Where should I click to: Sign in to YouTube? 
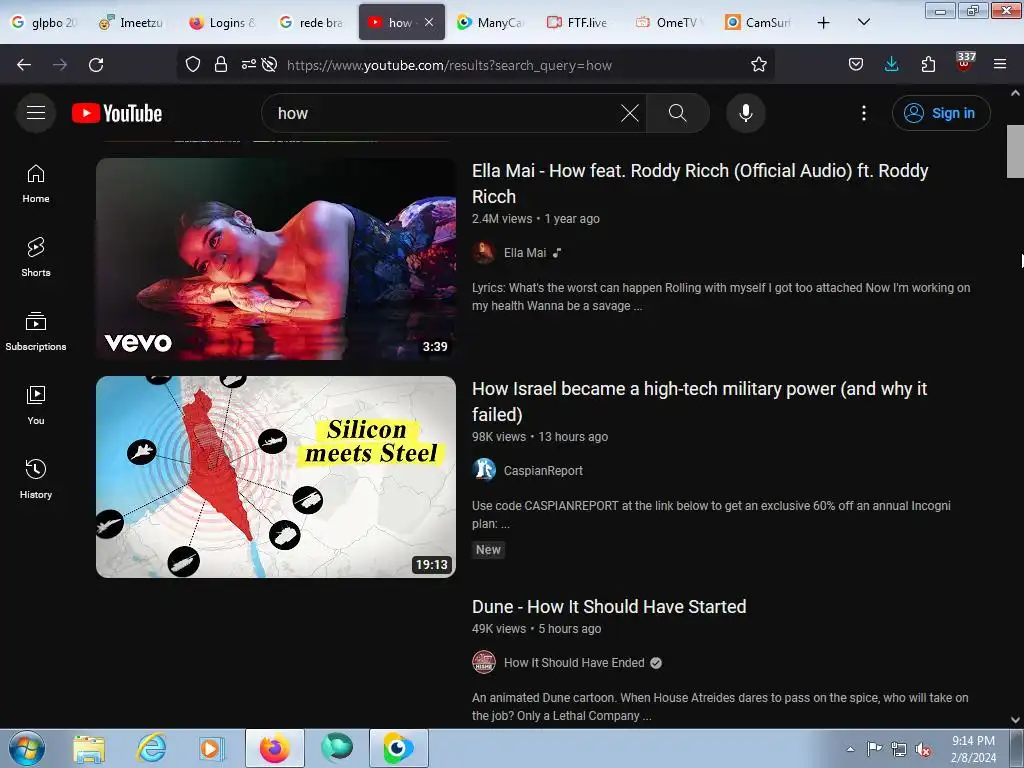(x=941, y=113)
